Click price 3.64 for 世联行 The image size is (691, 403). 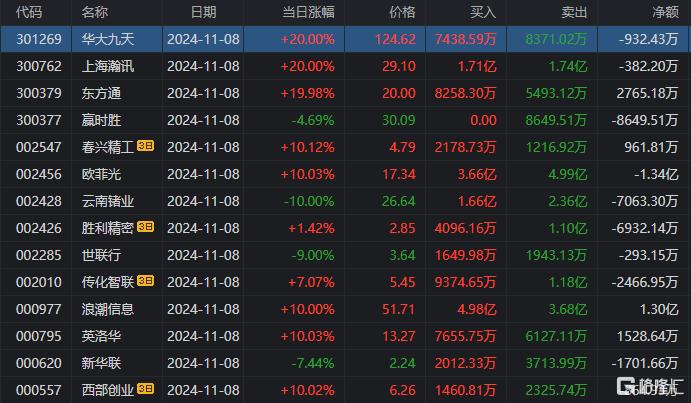tap(402, 255)
